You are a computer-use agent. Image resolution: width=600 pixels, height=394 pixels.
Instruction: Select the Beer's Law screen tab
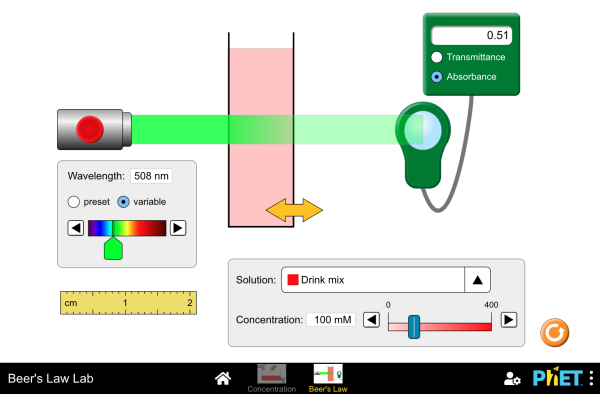(x=328, y=378)
